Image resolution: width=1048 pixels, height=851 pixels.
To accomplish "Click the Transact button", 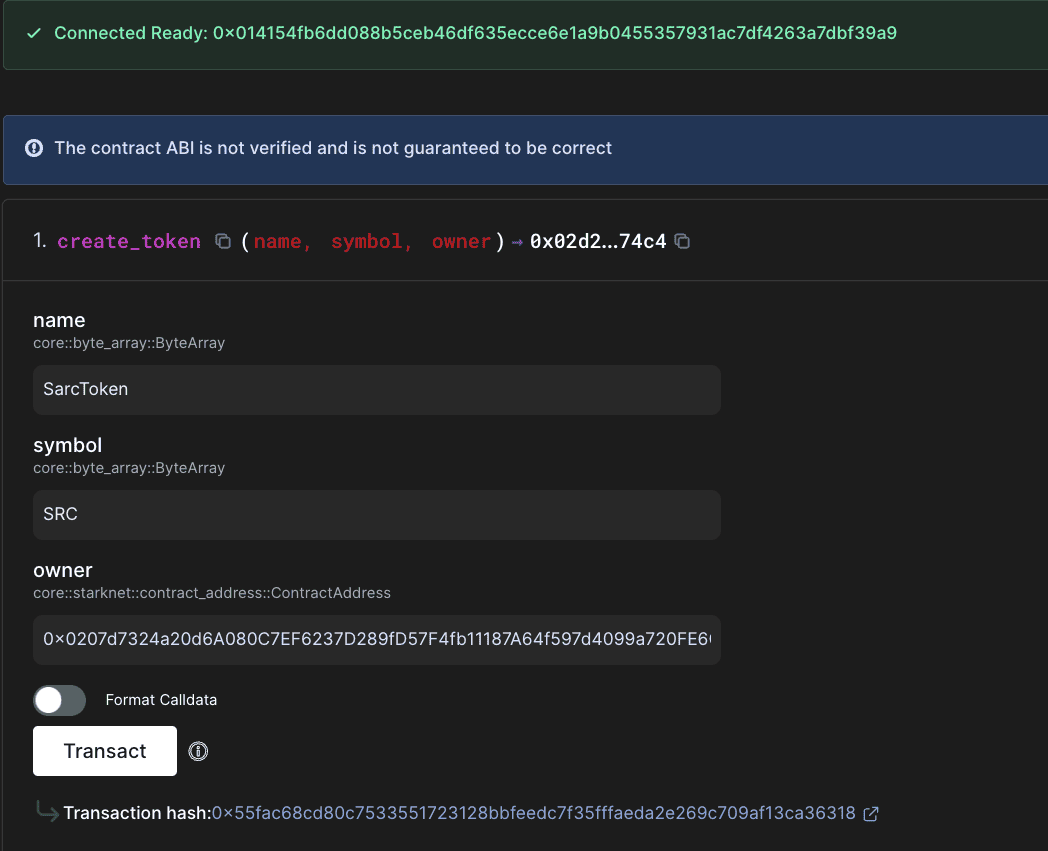I will (105, 751).
